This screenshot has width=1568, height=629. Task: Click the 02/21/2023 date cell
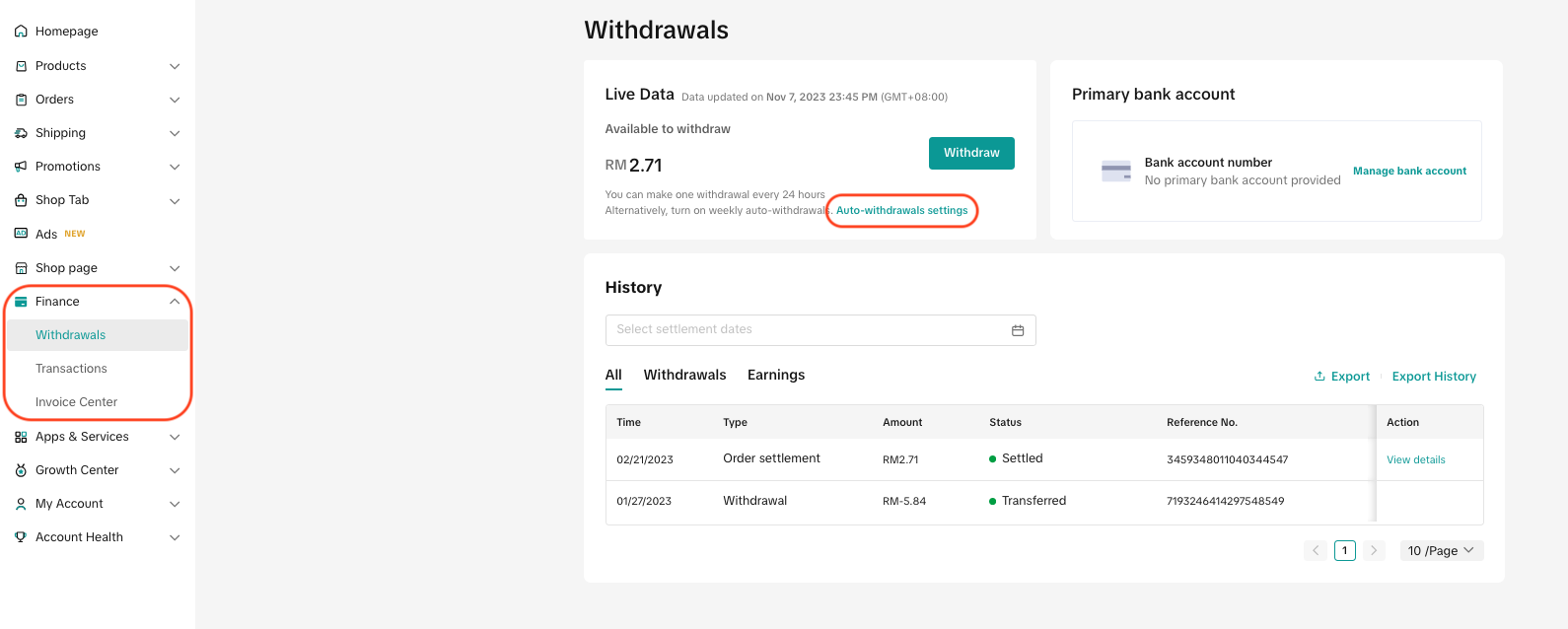click(x=645, y=459)
